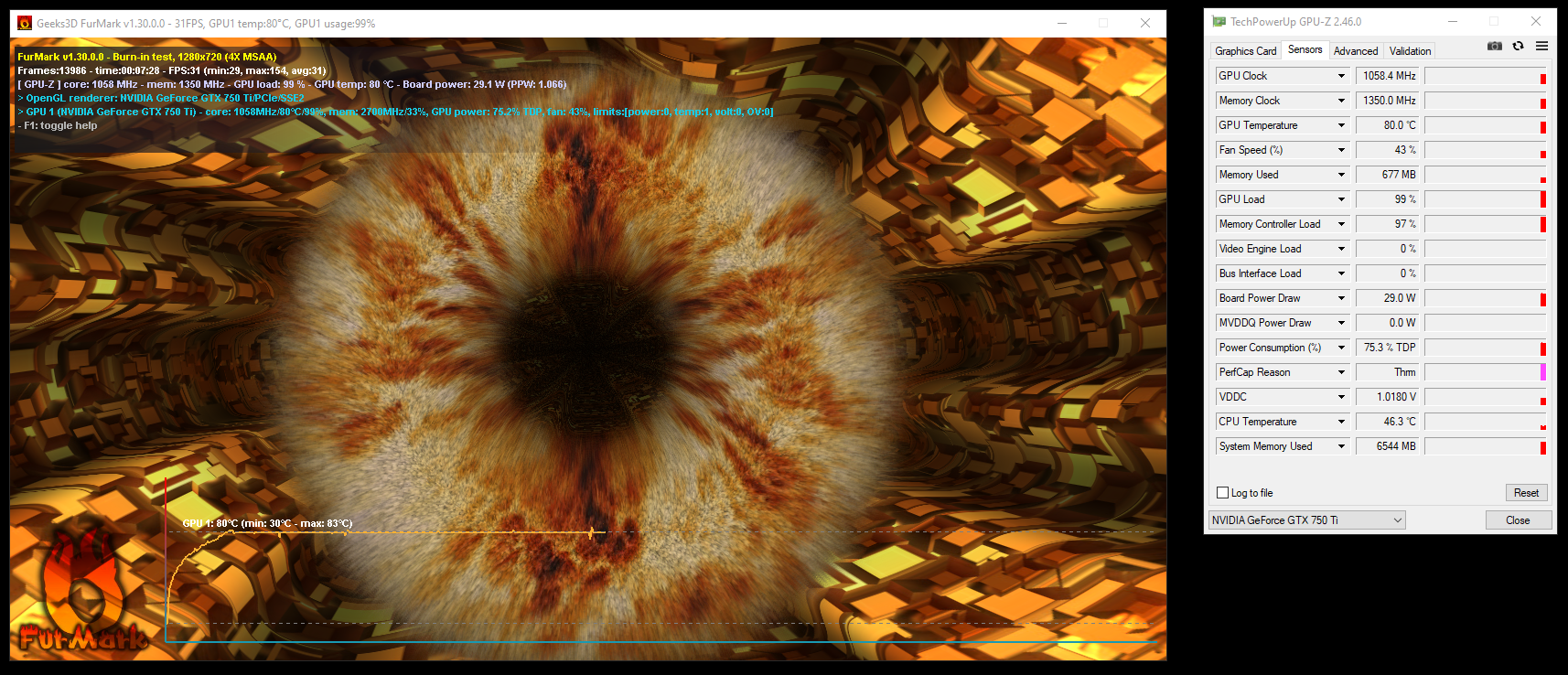1568x675 pixels.
Task: Click the FurMark temperature graph label
Action: point(267,524)
